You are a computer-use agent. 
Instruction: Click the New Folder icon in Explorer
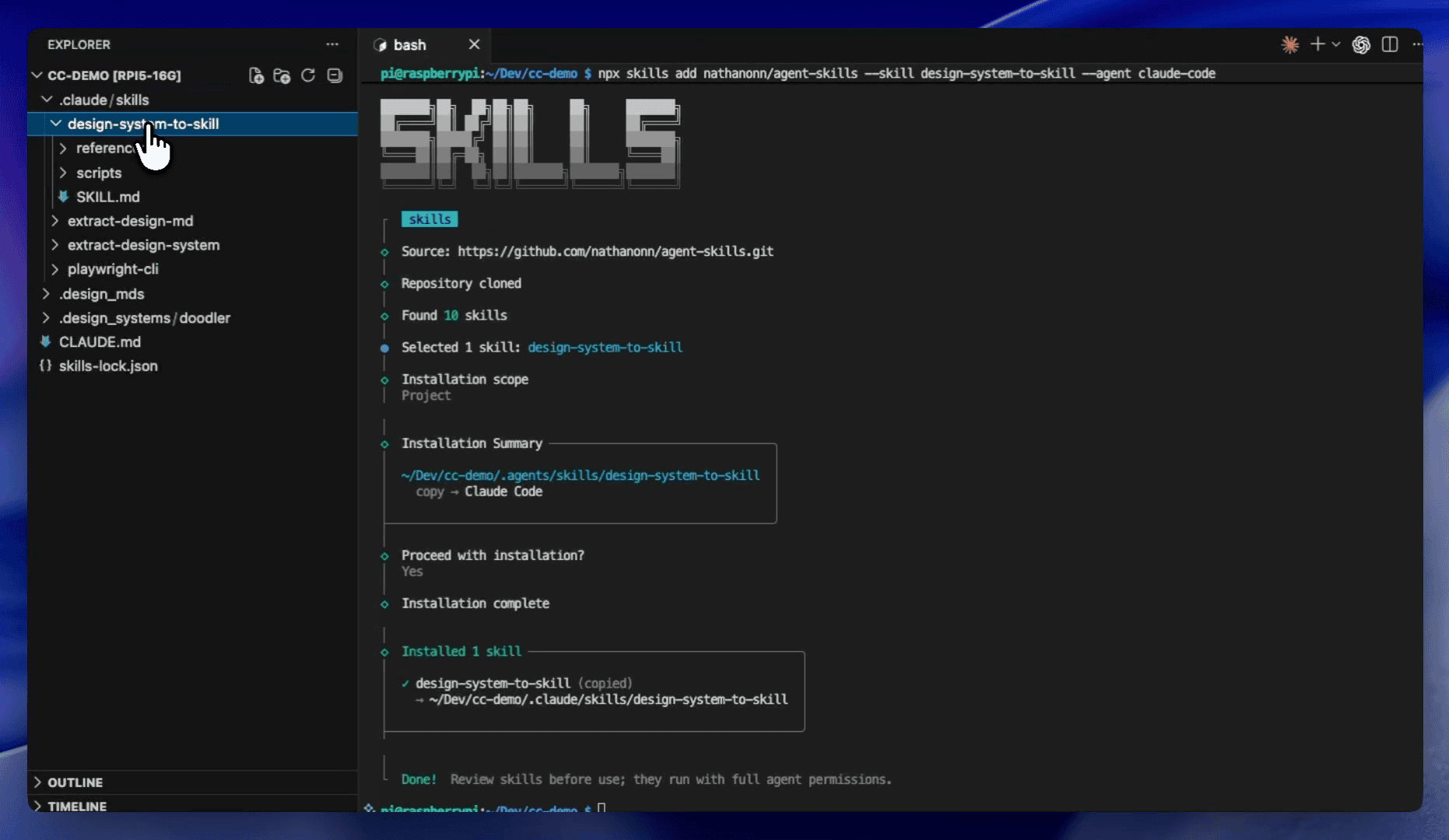[282, 75]
